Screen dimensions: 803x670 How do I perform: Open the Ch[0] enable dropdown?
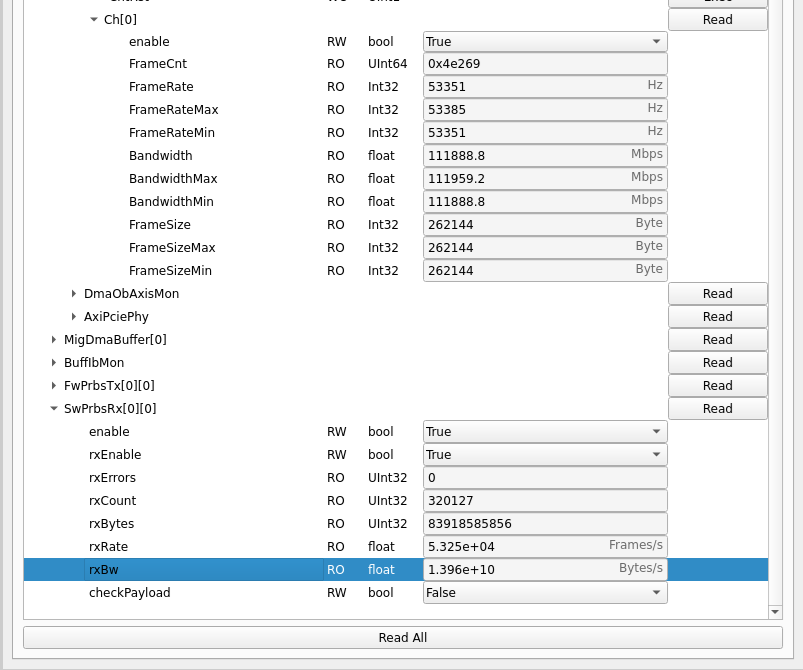click(545, 42)
